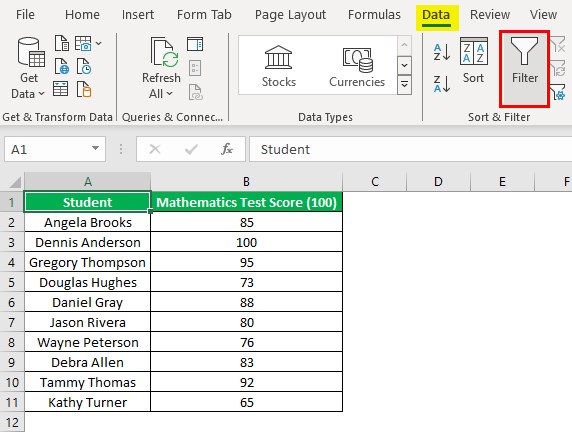Select column A header
Viewport: 572px width, 432px height.
88,181
